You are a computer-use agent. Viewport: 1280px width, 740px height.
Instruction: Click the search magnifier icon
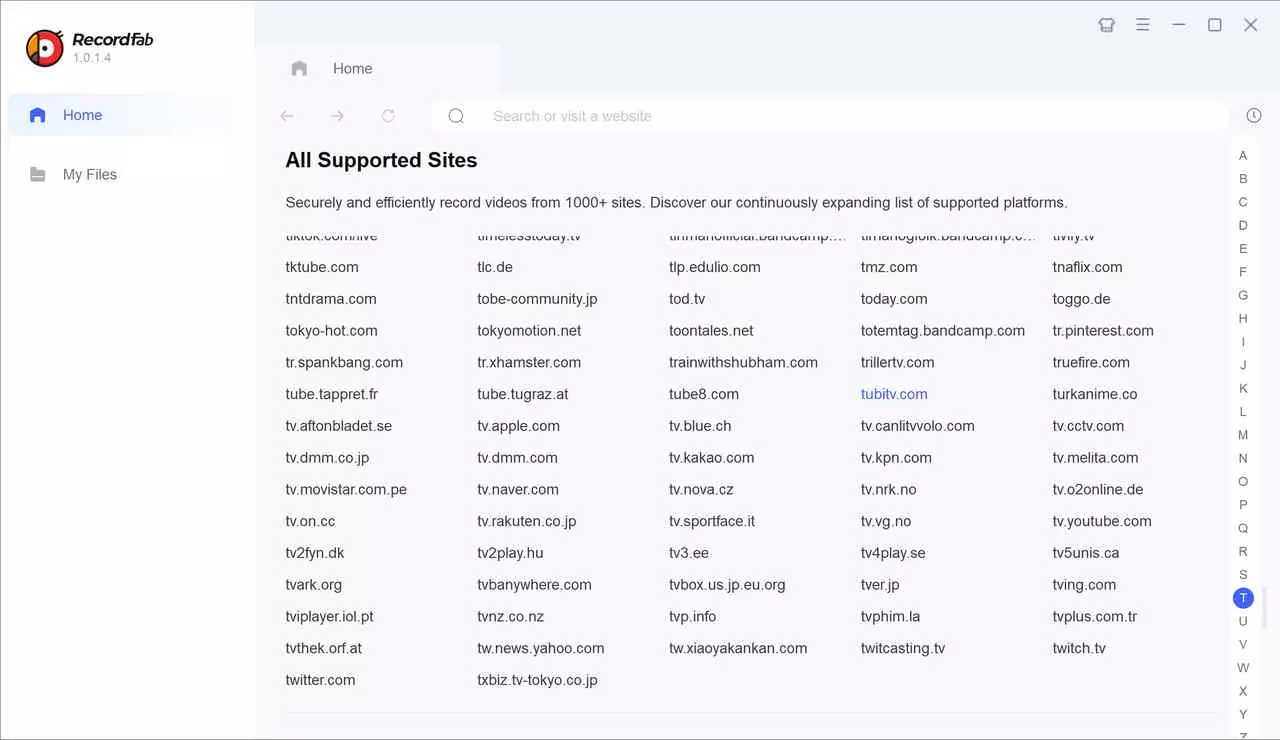[x=456, y=116]
